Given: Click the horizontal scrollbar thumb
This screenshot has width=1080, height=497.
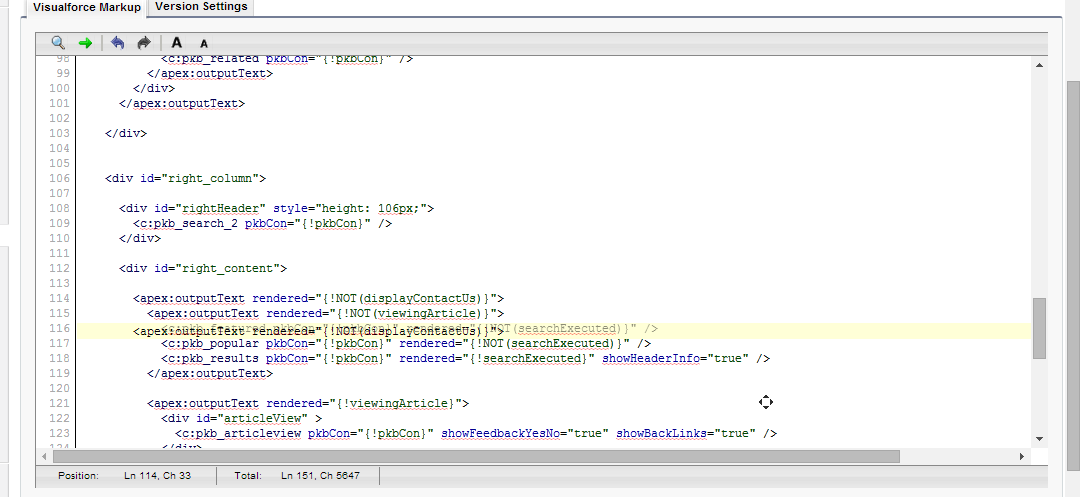Looking at the screenshot, I should (x=476, y=456).
